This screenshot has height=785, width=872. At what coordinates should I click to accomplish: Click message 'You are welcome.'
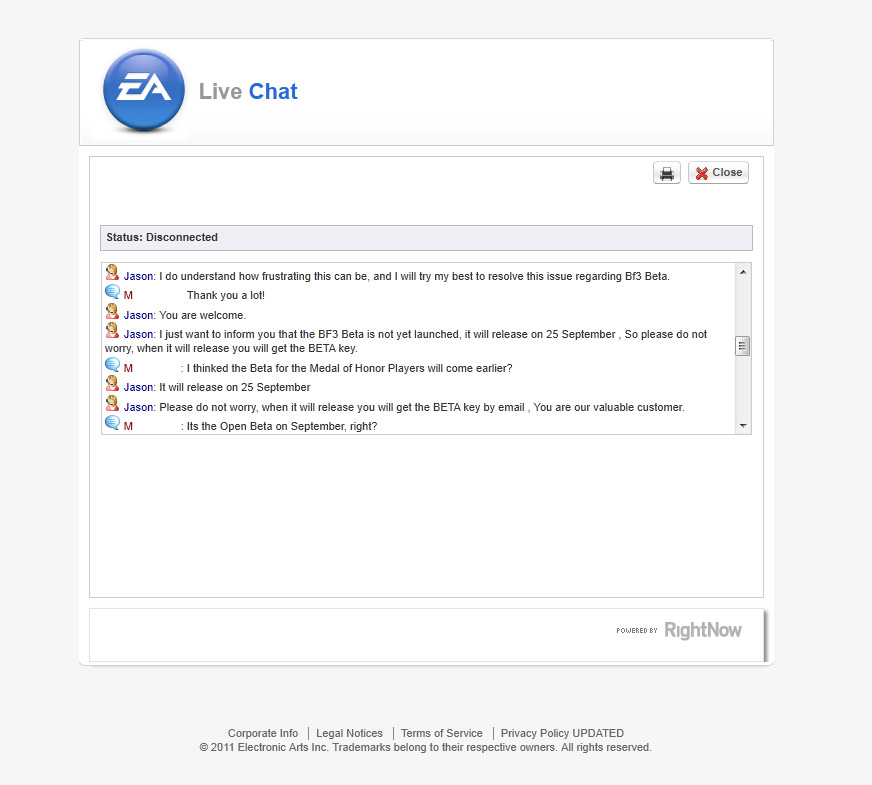(x=202, y=315)
